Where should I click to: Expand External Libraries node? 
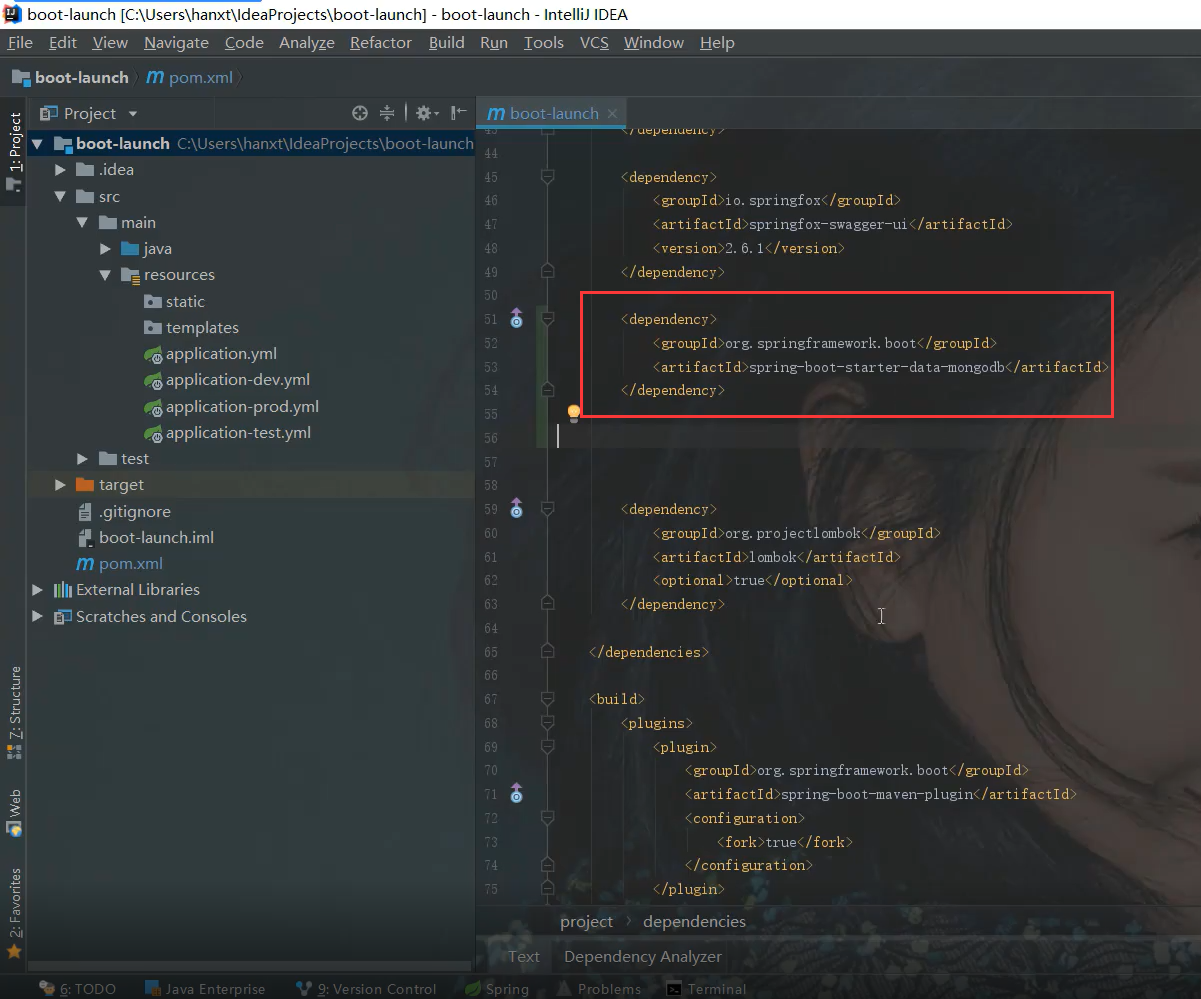(x=37, y=589)
